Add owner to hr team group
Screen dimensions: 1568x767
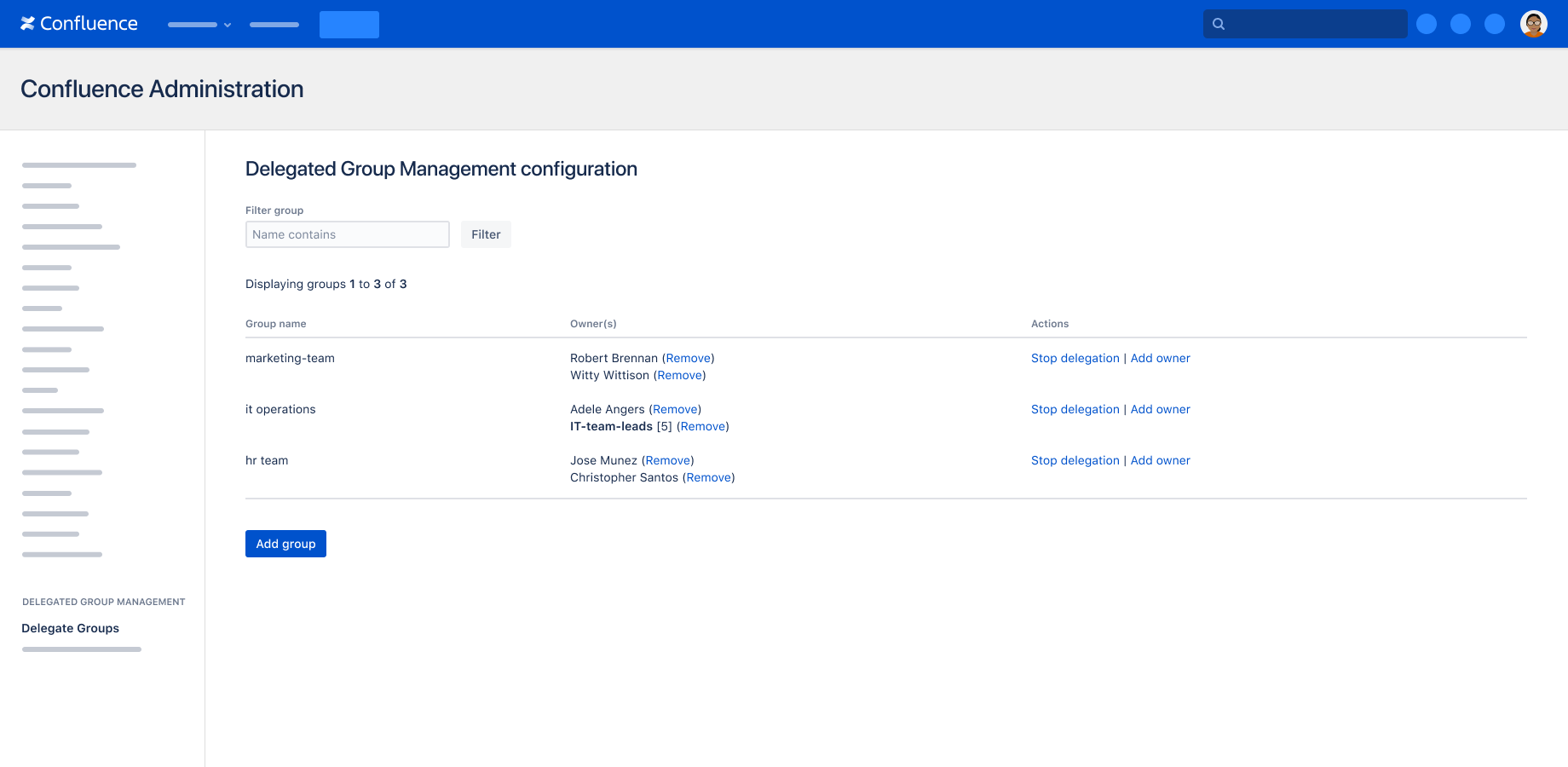[1160, 460]
